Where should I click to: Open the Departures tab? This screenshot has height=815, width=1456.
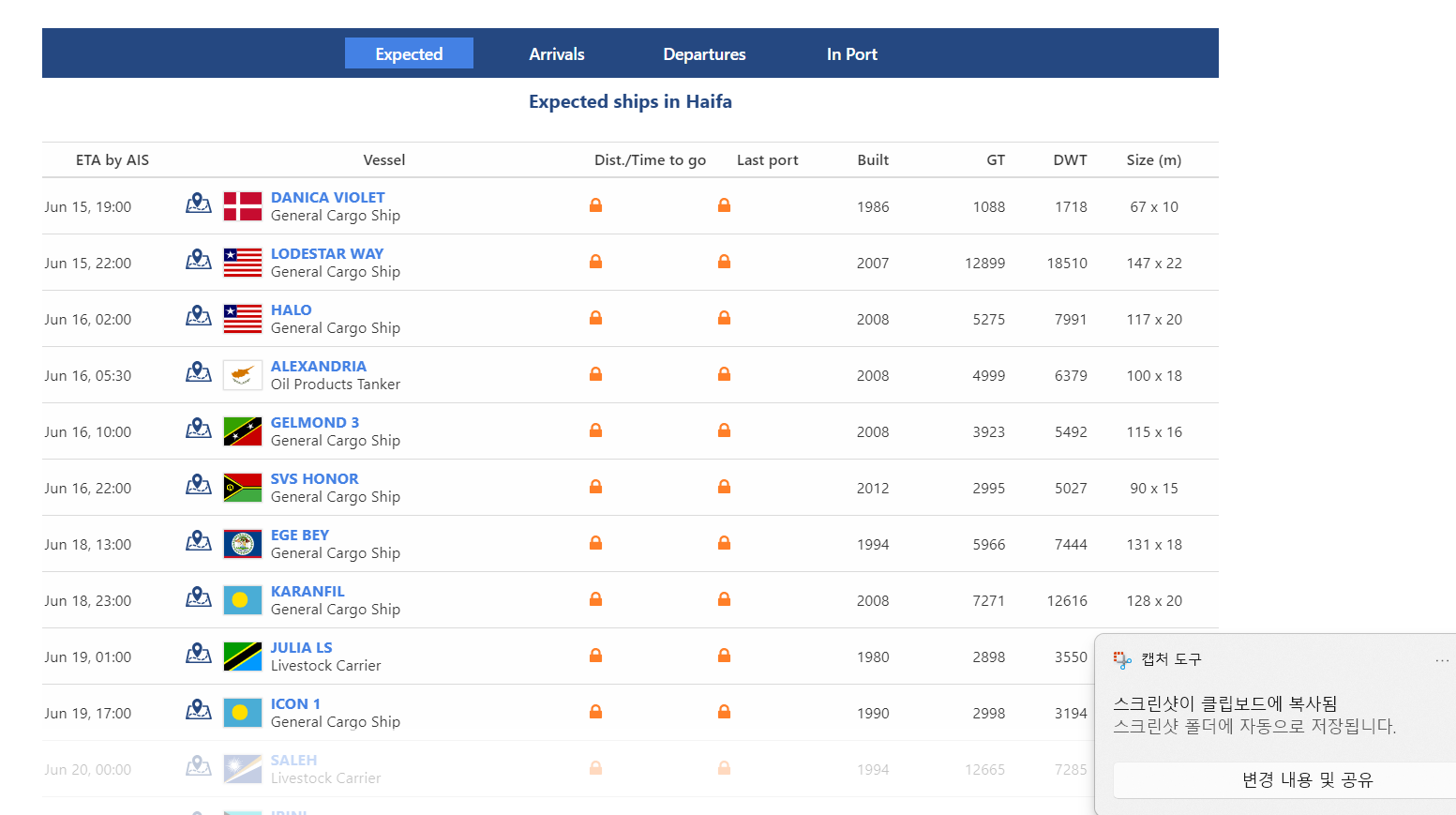coord(704,54)
